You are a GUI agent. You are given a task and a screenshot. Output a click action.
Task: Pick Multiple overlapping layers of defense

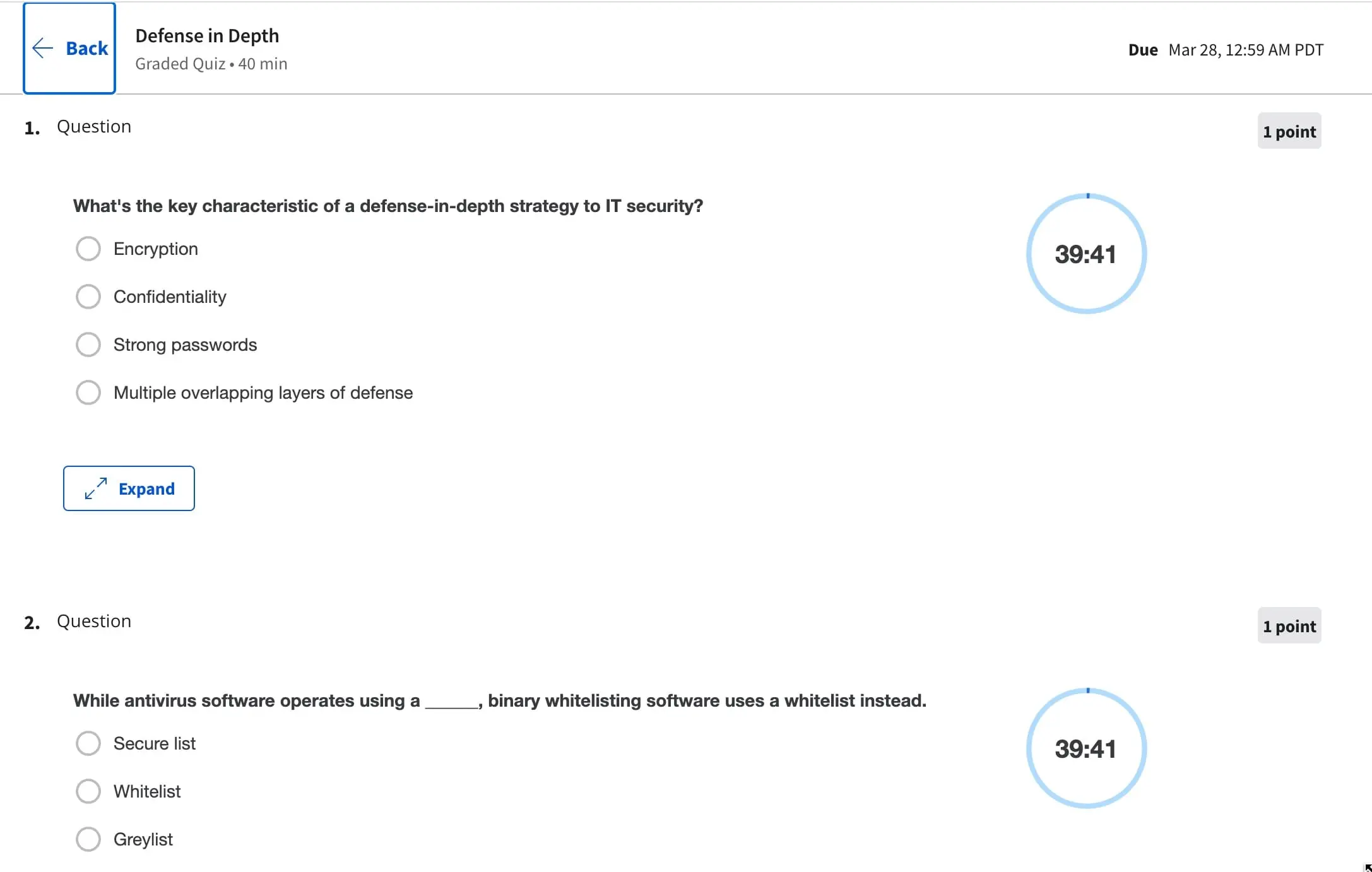[x=88, y=392]
